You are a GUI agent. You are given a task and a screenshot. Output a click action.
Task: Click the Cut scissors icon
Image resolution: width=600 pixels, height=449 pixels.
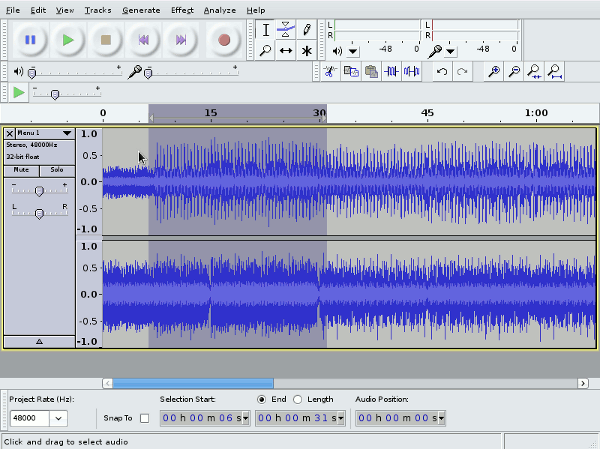point(330,71)
